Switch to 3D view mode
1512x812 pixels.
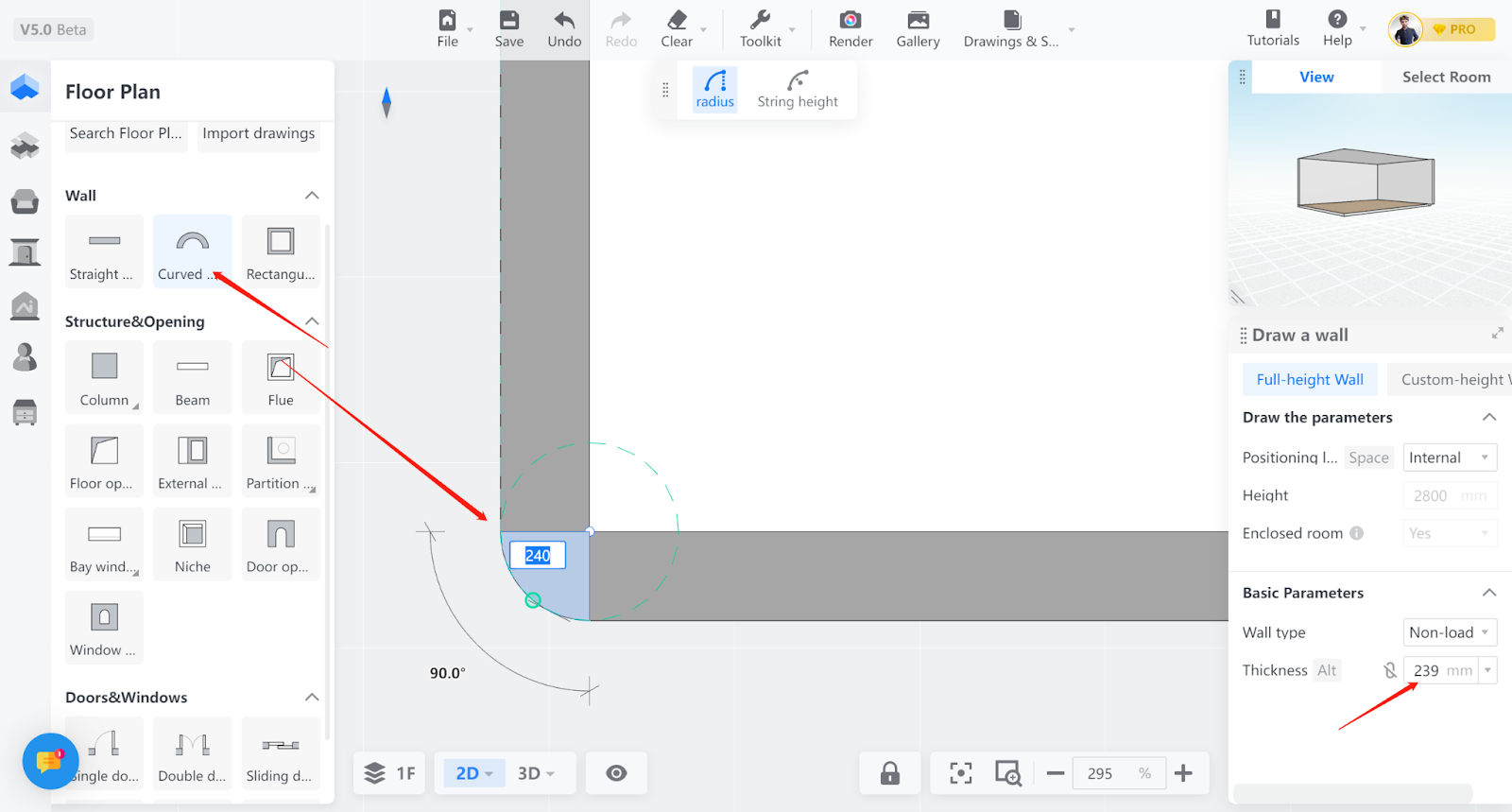pyautogui.click(x=535, y=773)
